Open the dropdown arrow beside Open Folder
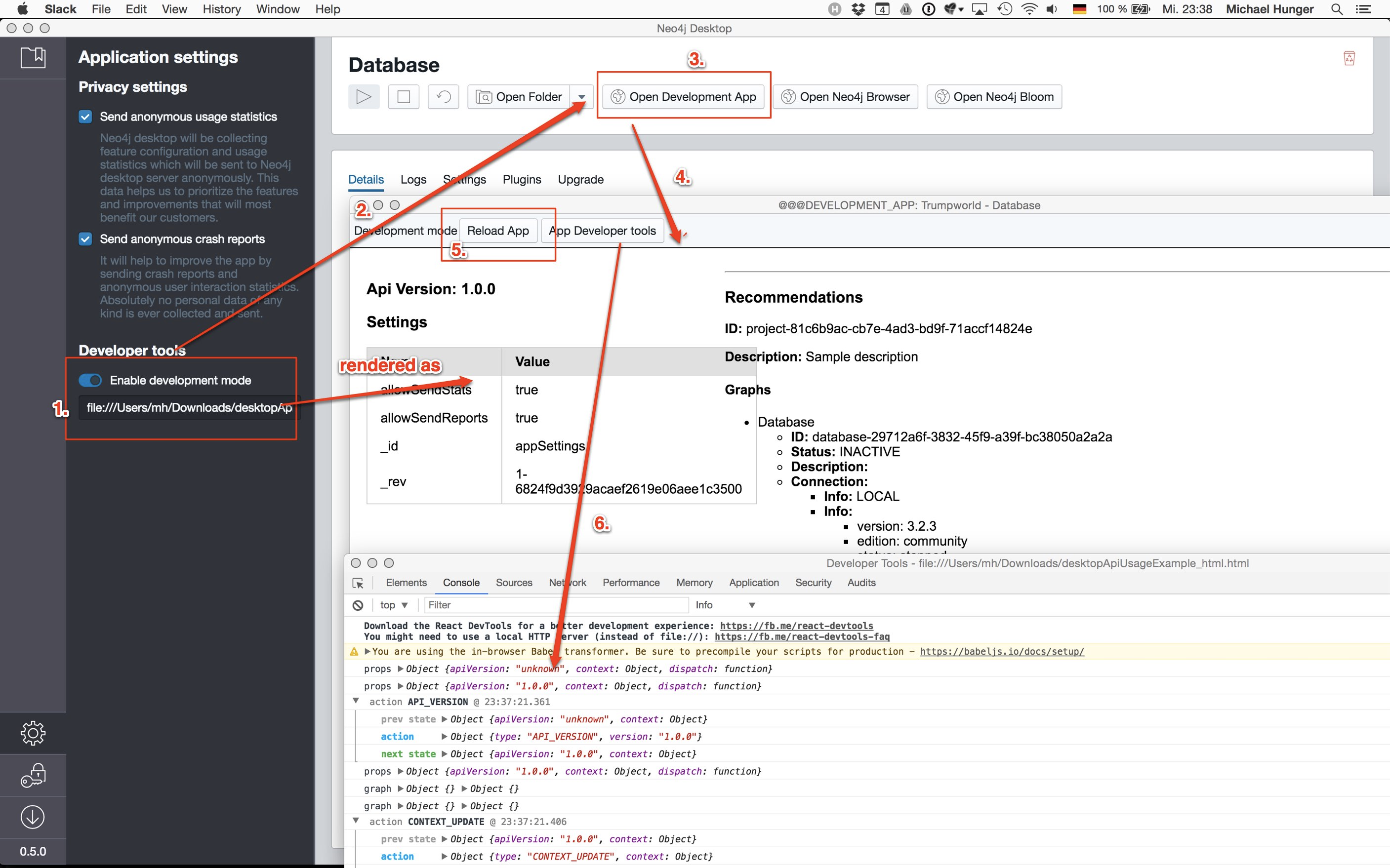The image size is (1390, 868). pyautogui.click(x=581, y=96)
